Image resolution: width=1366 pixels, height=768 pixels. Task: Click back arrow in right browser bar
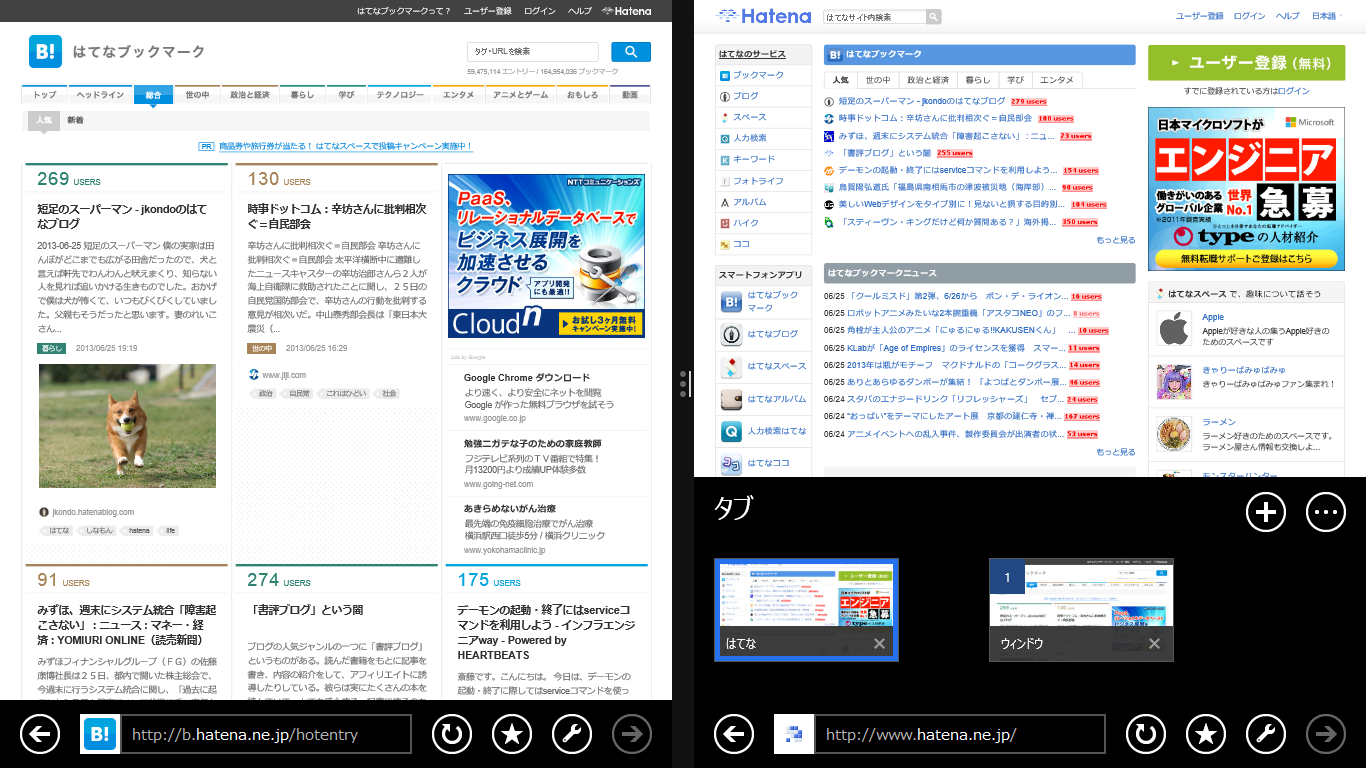(x=733, y=735)
